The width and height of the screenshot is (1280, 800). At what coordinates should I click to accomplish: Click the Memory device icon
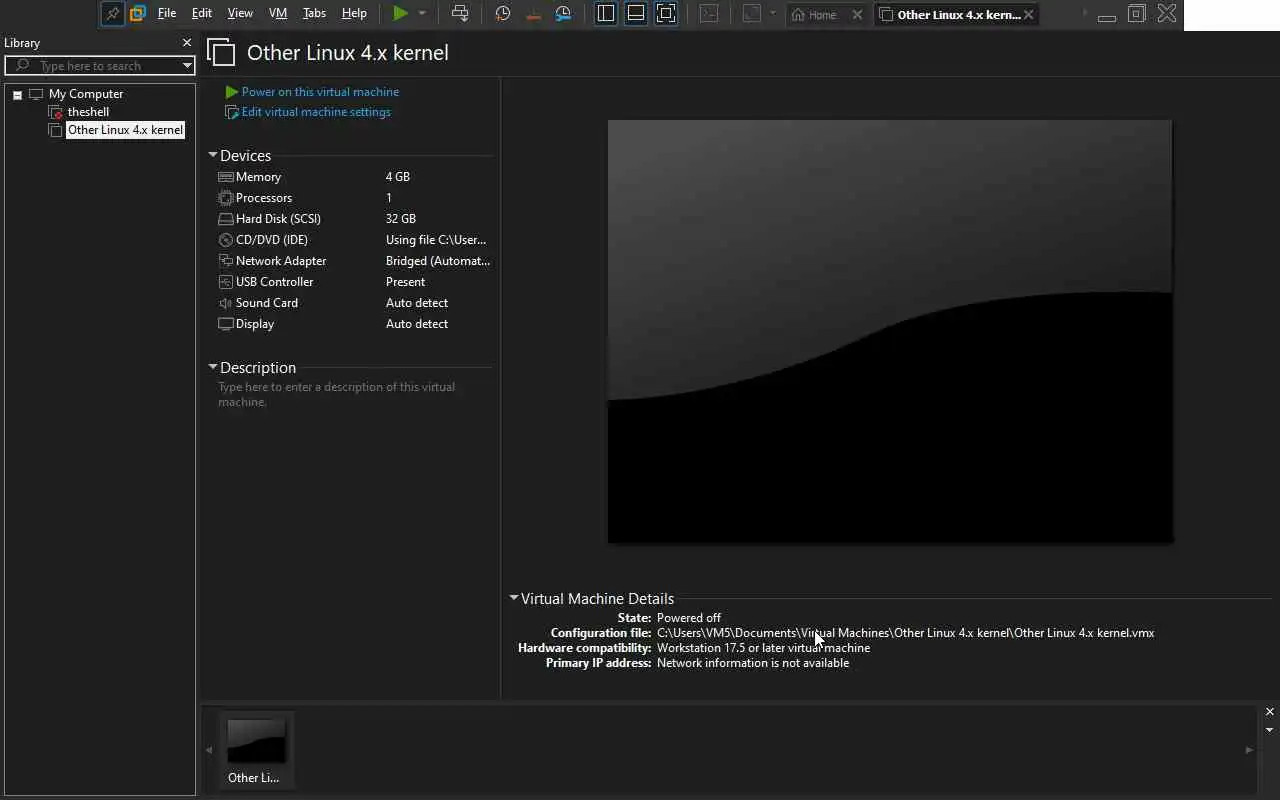[226, 177]
